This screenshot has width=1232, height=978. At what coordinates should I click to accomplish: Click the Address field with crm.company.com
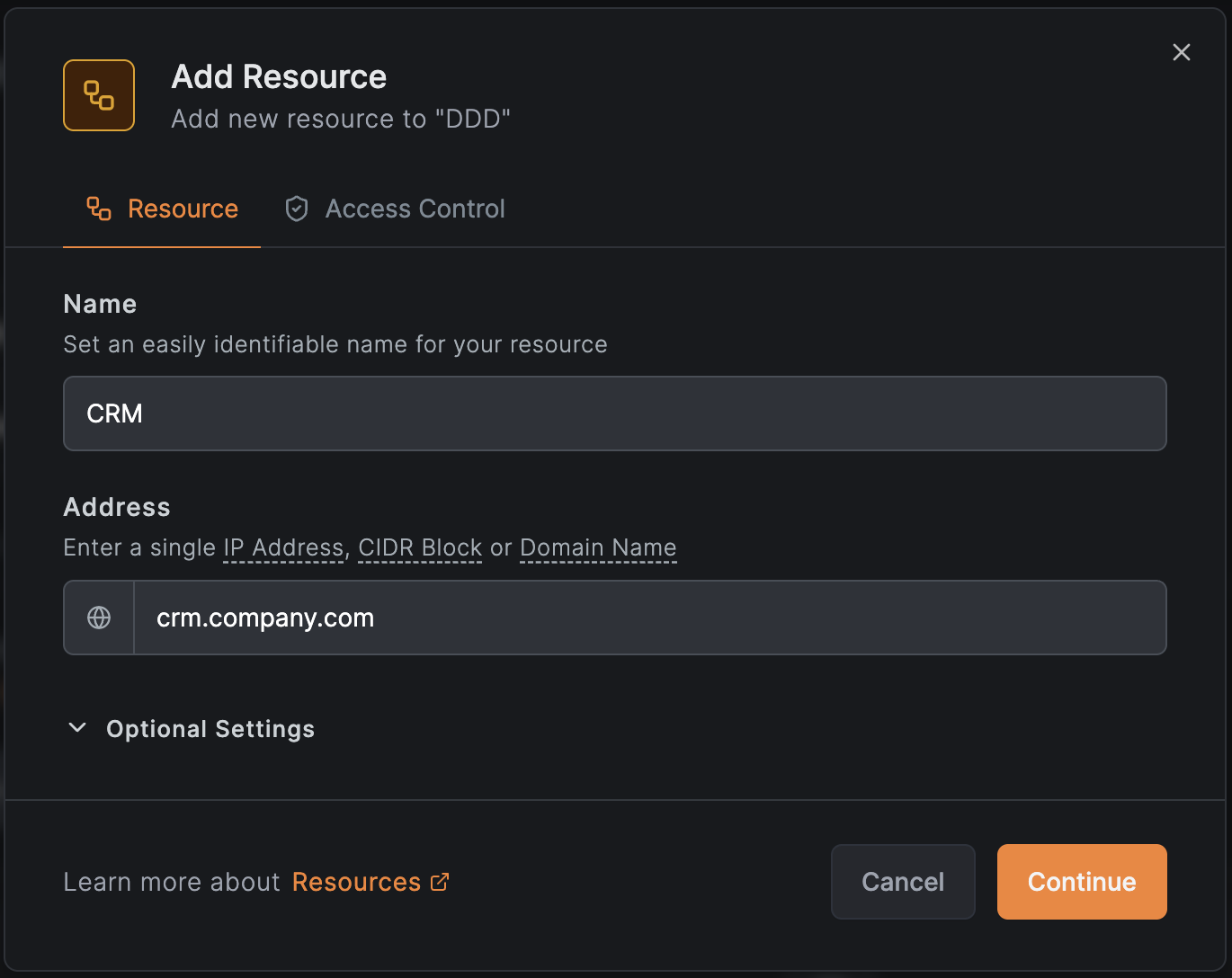pyautogui.click(x=647, y=618)
